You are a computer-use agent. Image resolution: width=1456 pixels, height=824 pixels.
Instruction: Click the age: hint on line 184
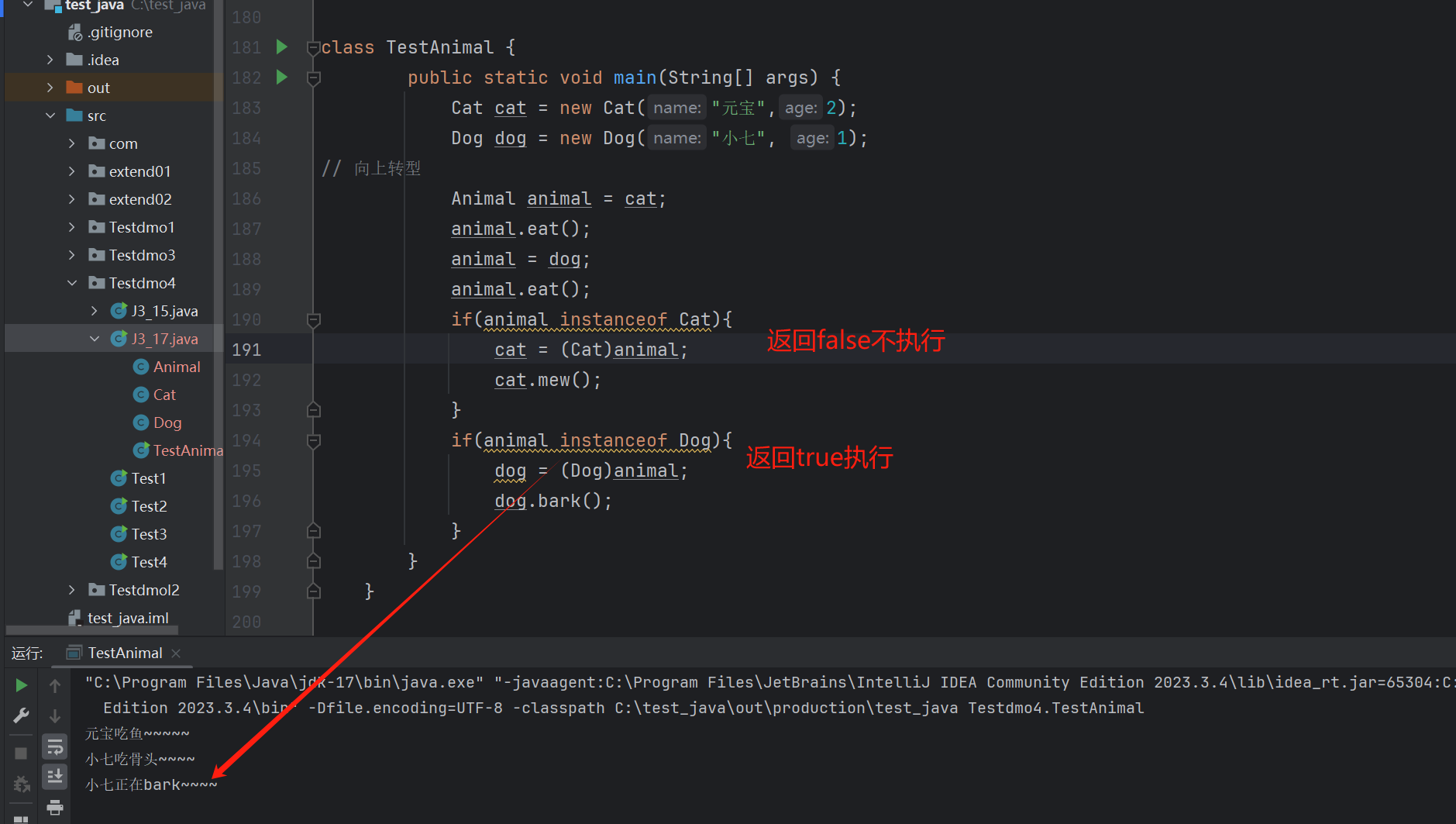tap(812, 138)
